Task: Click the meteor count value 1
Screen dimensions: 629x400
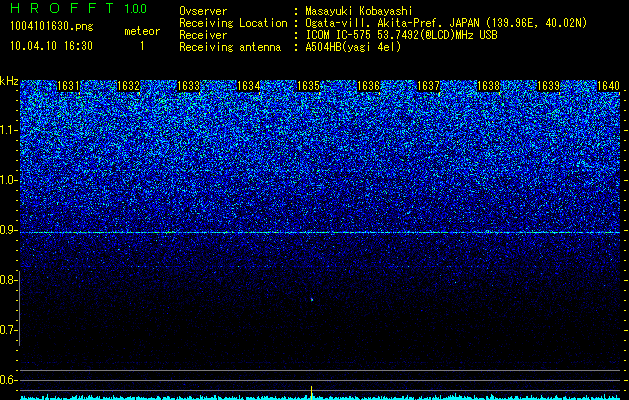Action: click(x=142, y=46)
